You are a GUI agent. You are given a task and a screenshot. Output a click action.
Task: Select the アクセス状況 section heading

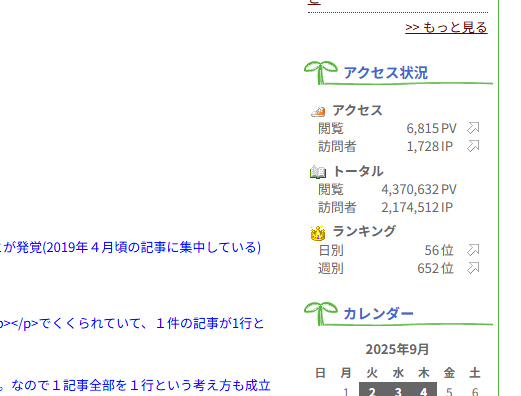click(386, 73)
